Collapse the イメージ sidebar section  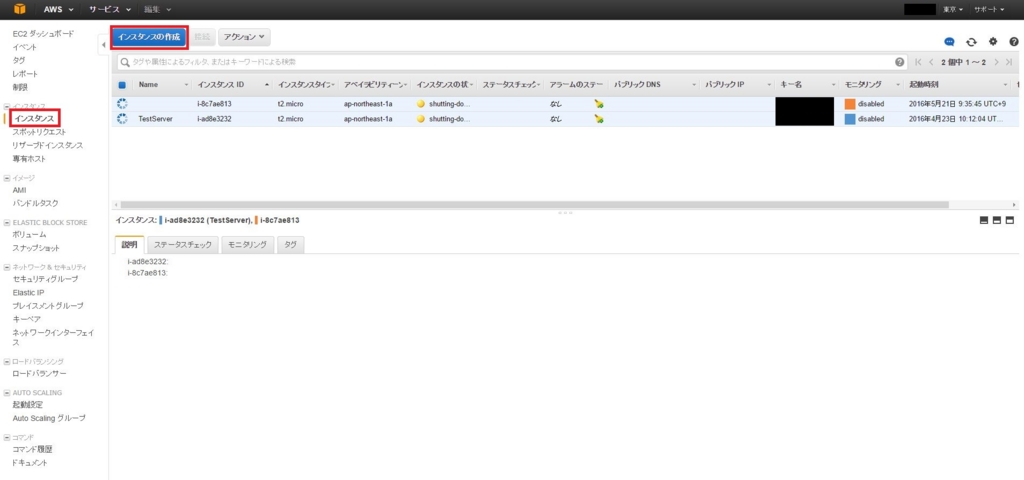point(7,178)
